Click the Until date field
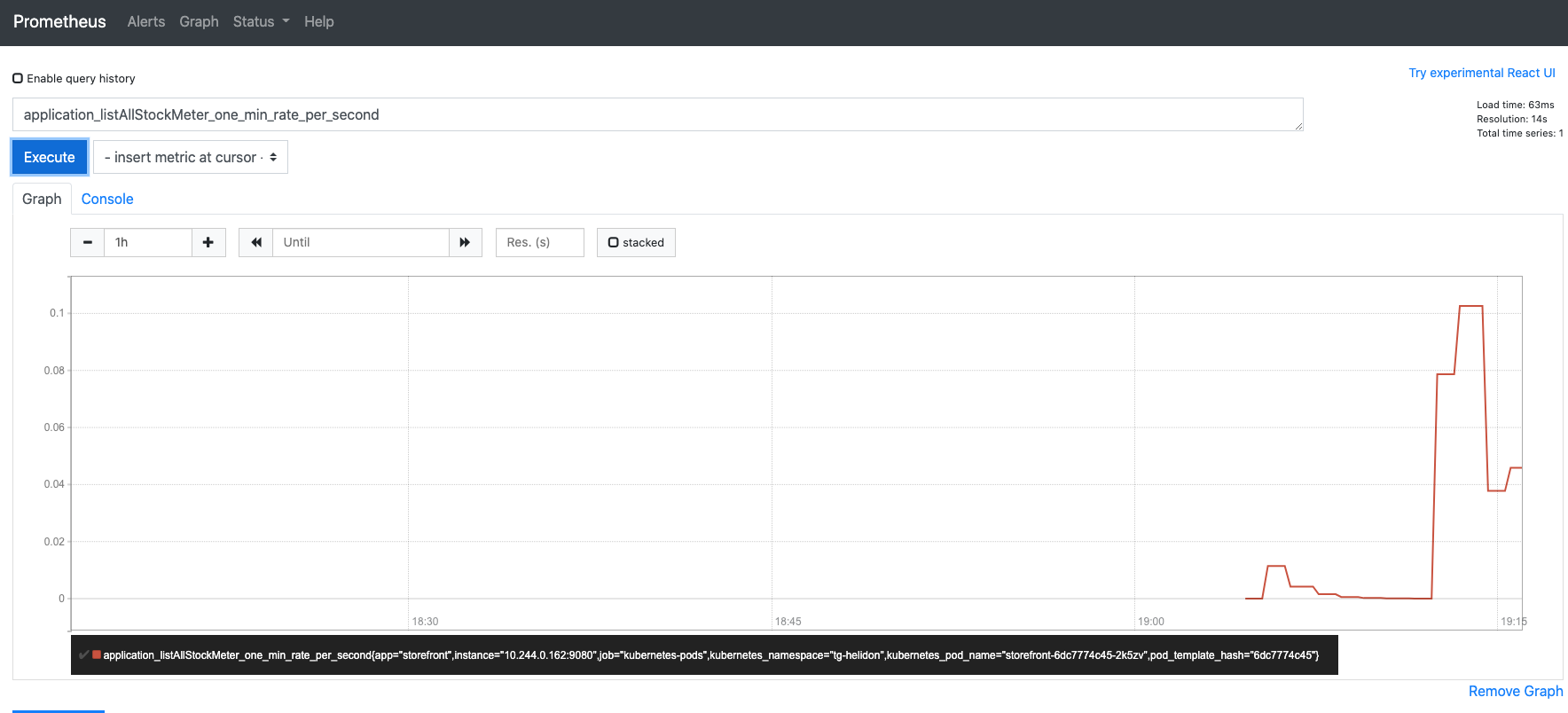 point(361,242)
